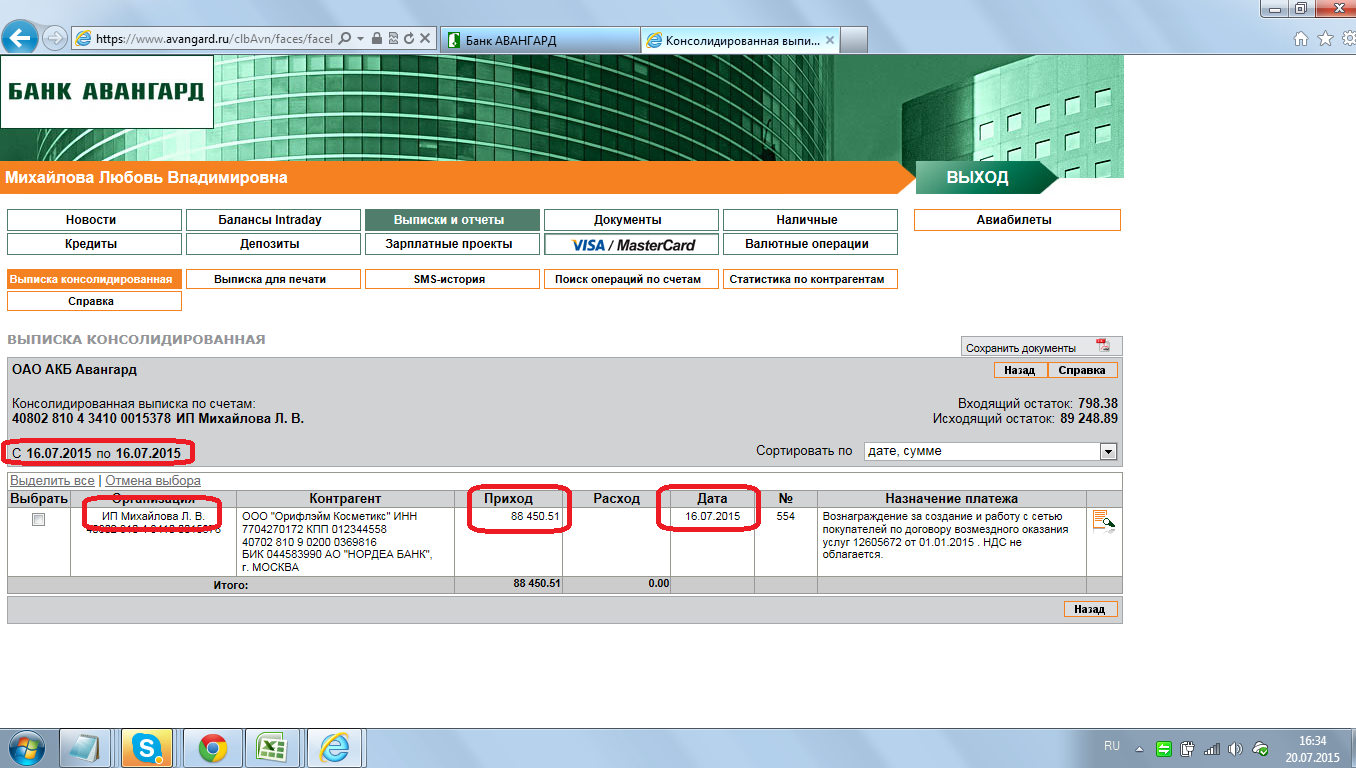The height and width of the screenshot is (768, 1356).
Task: Go back using the browser back arrow
Action: (21, 38)
